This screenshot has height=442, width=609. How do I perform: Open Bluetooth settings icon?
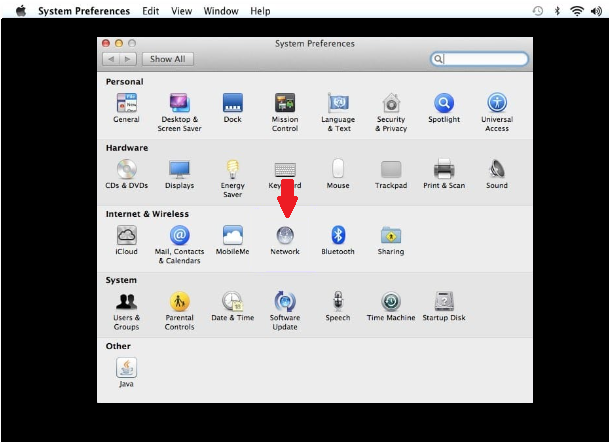click(338, 236)
